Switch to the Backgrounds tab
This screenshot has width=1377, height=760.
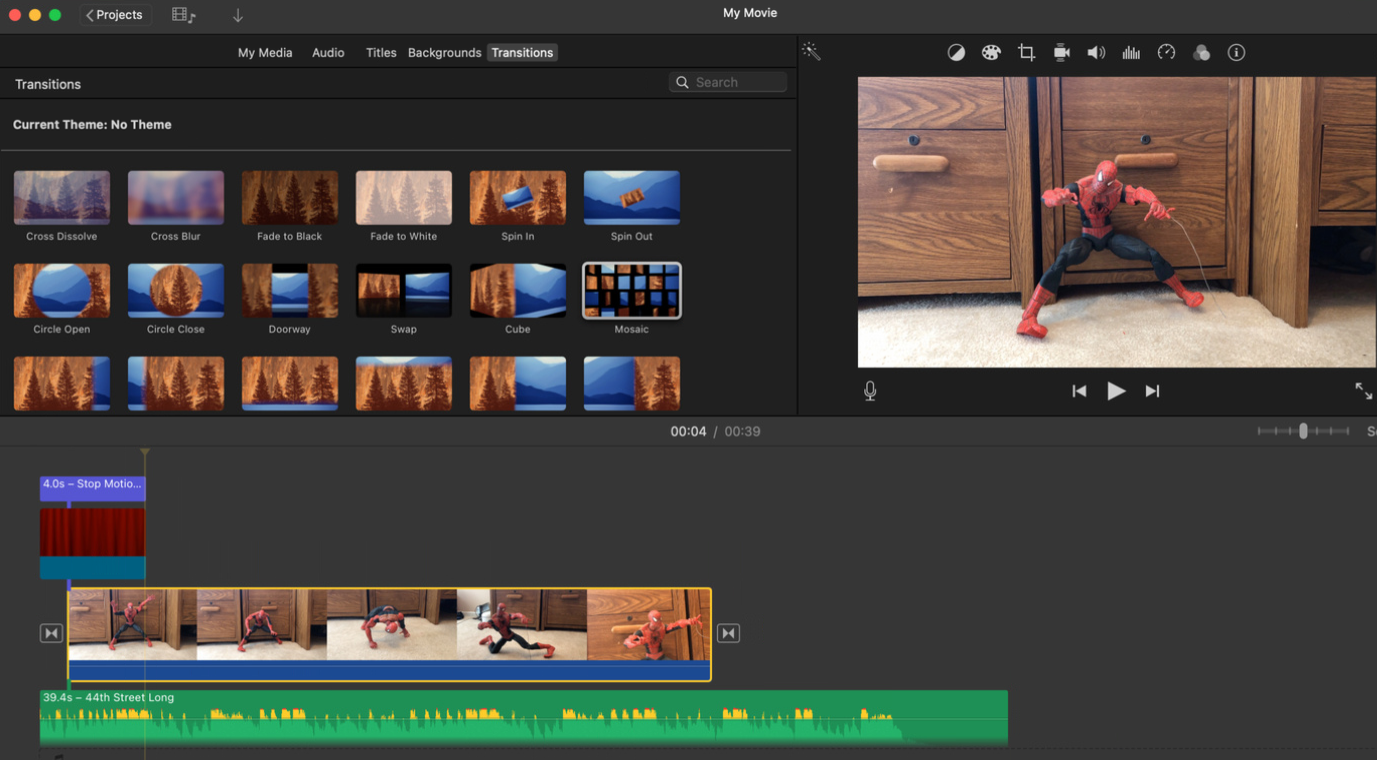[444, 53]
